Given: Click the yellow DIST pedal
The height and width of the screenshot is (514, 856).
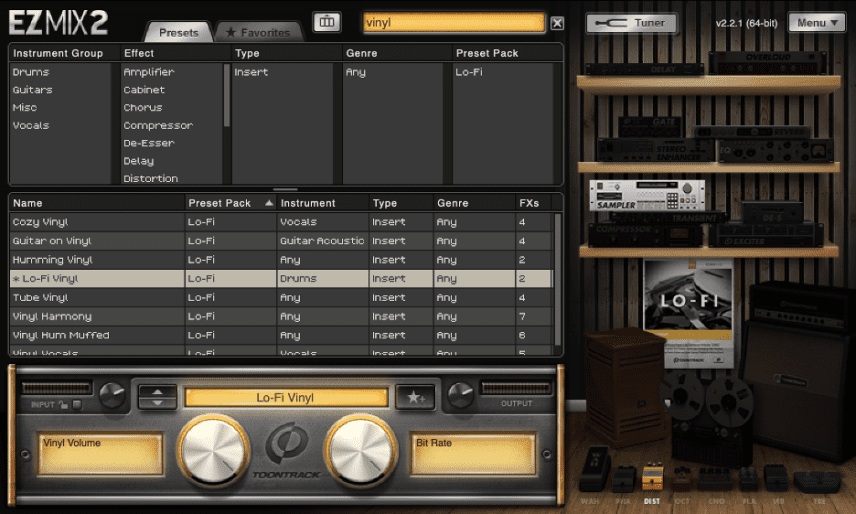Looking at the screenshot, I should (652, 476).
